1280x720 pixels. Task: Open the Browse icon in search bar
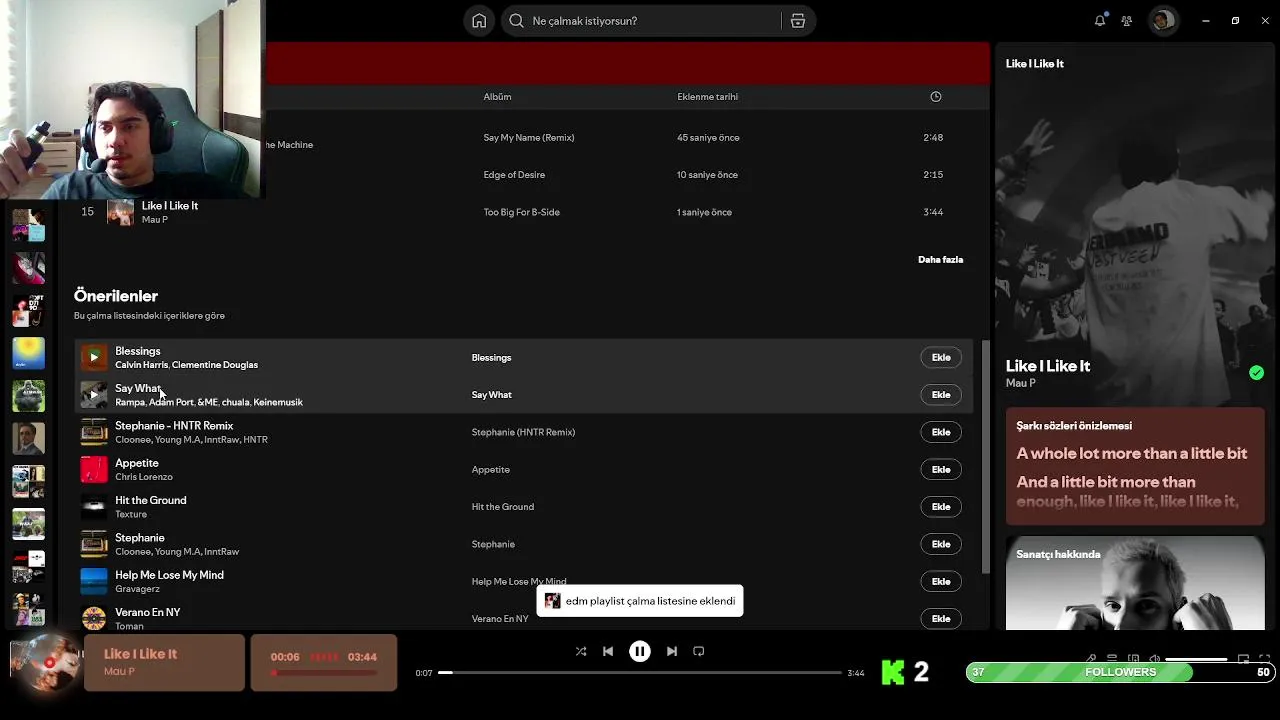coord(798,21)
